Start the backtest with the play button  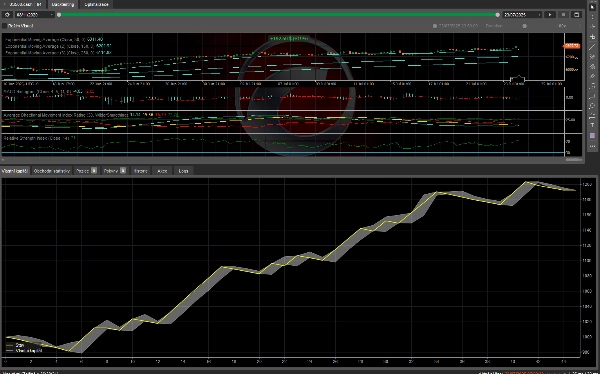pos(550,15)
